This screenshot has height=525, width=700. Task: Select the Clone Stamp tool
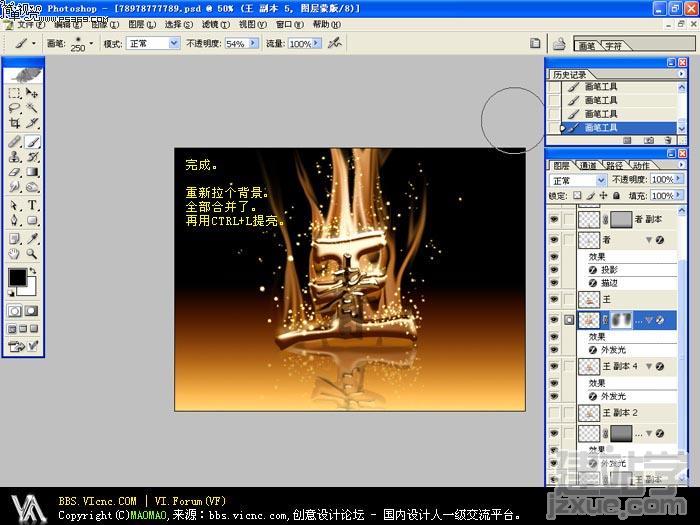click(x=14, y=157)
